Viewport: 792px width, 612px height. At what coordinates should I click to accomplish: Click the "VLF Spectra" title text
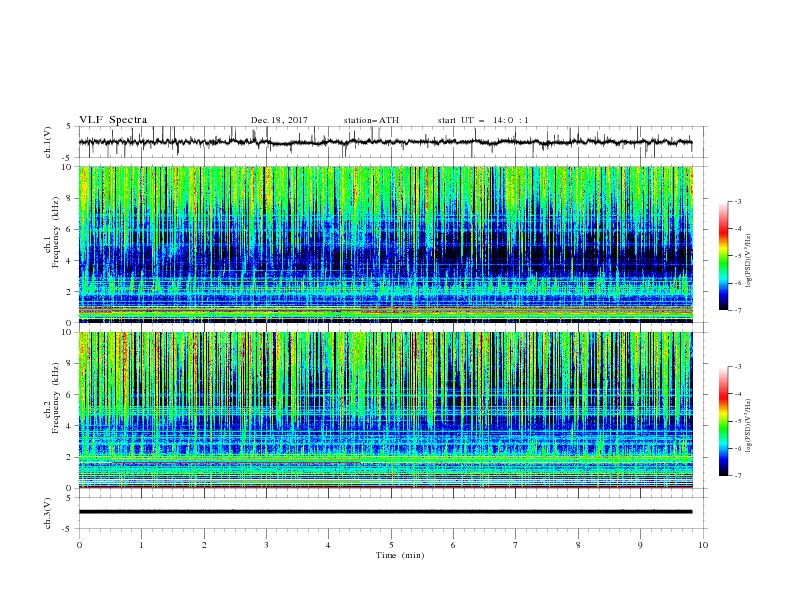tap(113, 120)
